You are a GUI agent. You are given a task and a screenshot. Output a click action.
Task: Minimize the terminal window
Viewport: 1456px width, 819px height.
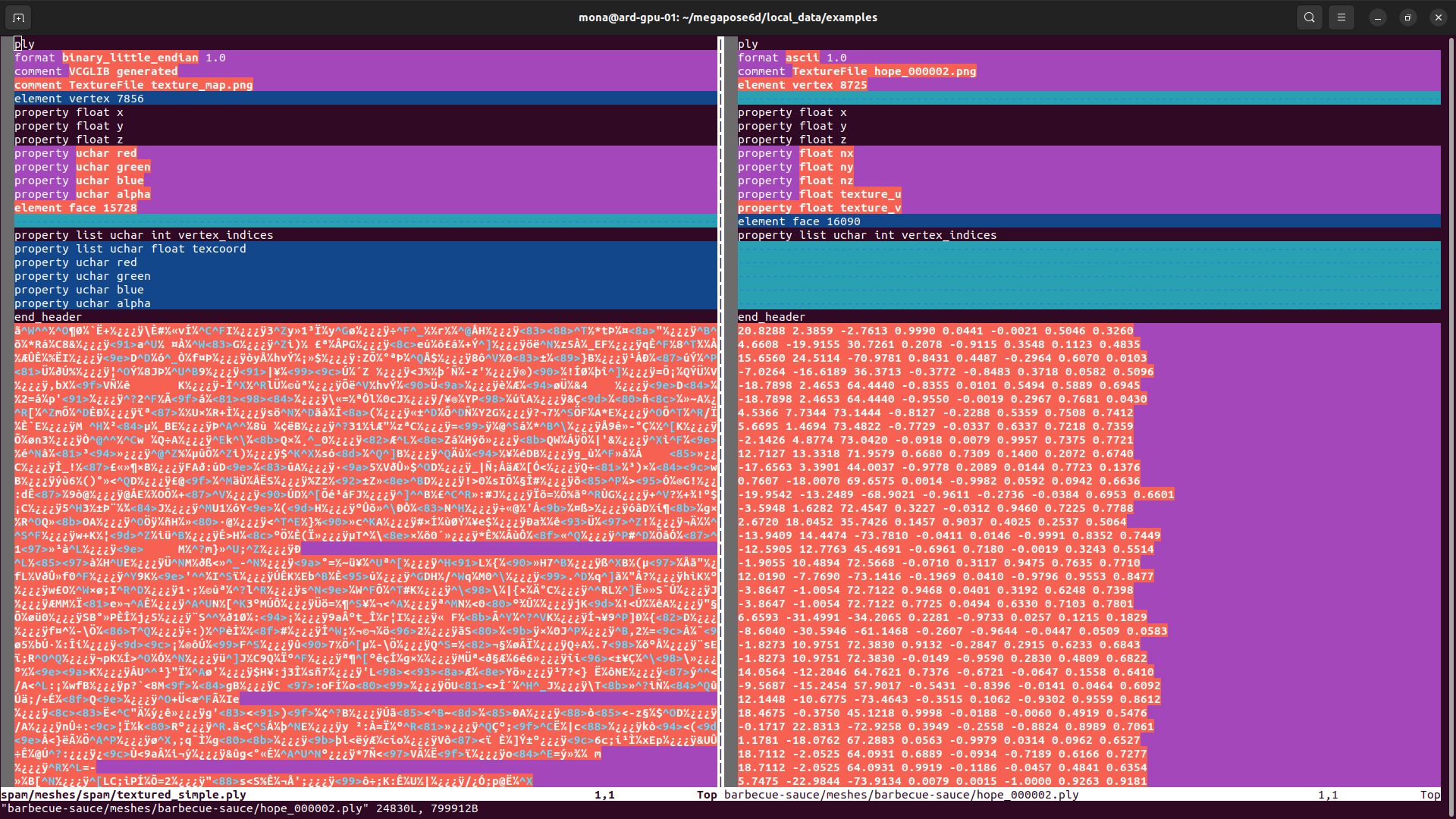[1377, 17]
